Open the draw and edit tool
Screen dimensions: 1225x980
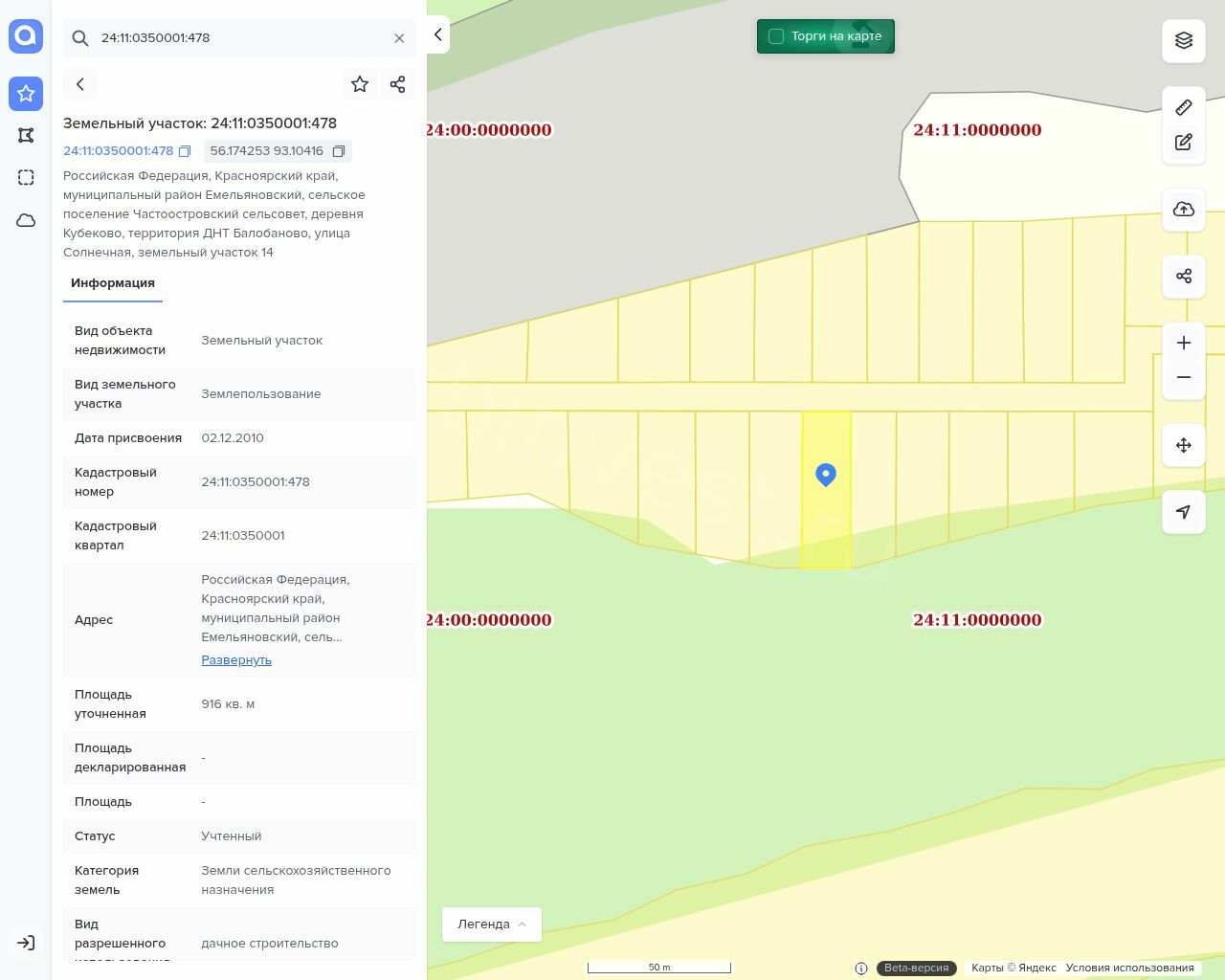pyautogui.click(x=1184, y=142)
